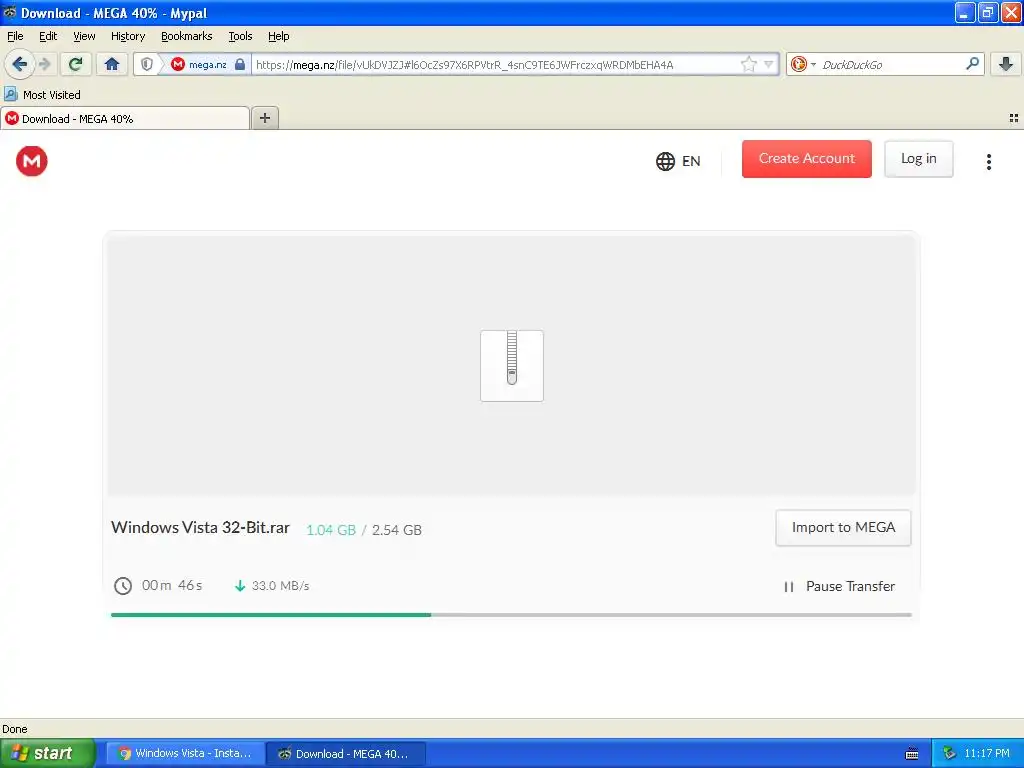Open the Windows Start menu

(47, 753)
